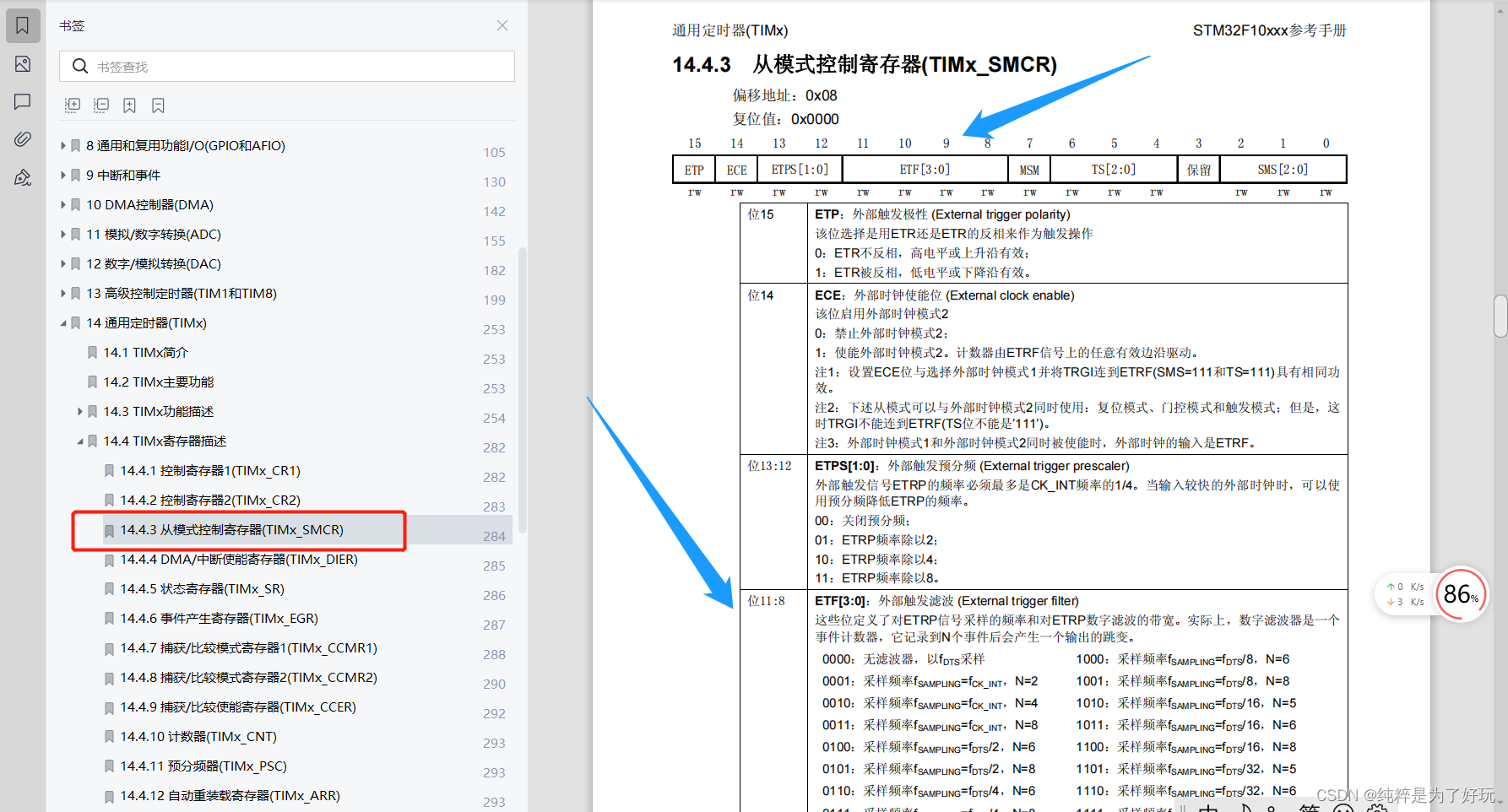Screen dimensions: 1508x812
Task: Open the attachments paperclip panel icon
Action: click(x=23, y=139)
